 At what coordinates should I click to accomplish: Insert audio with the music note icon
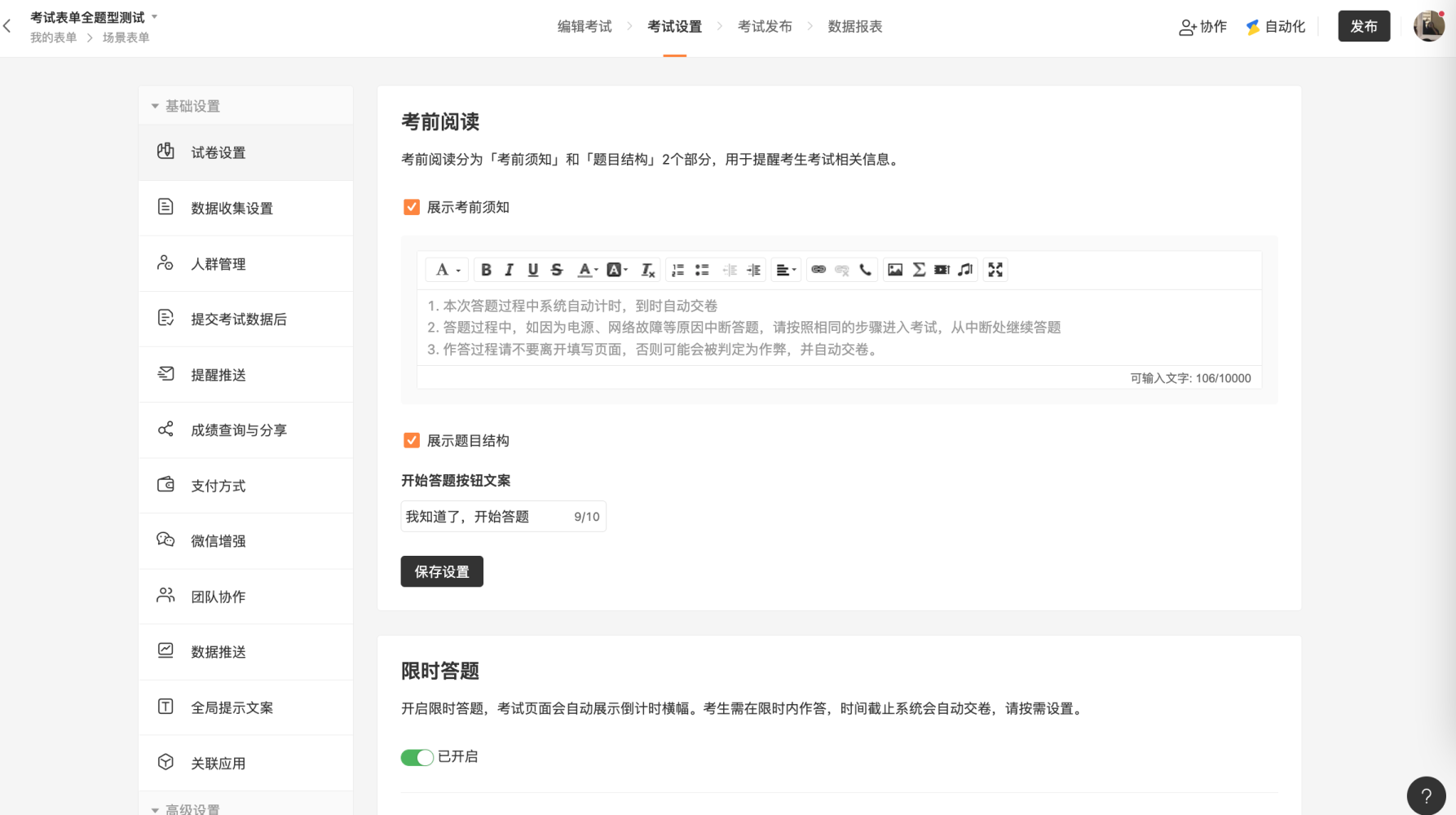click(x=966, y=270)
